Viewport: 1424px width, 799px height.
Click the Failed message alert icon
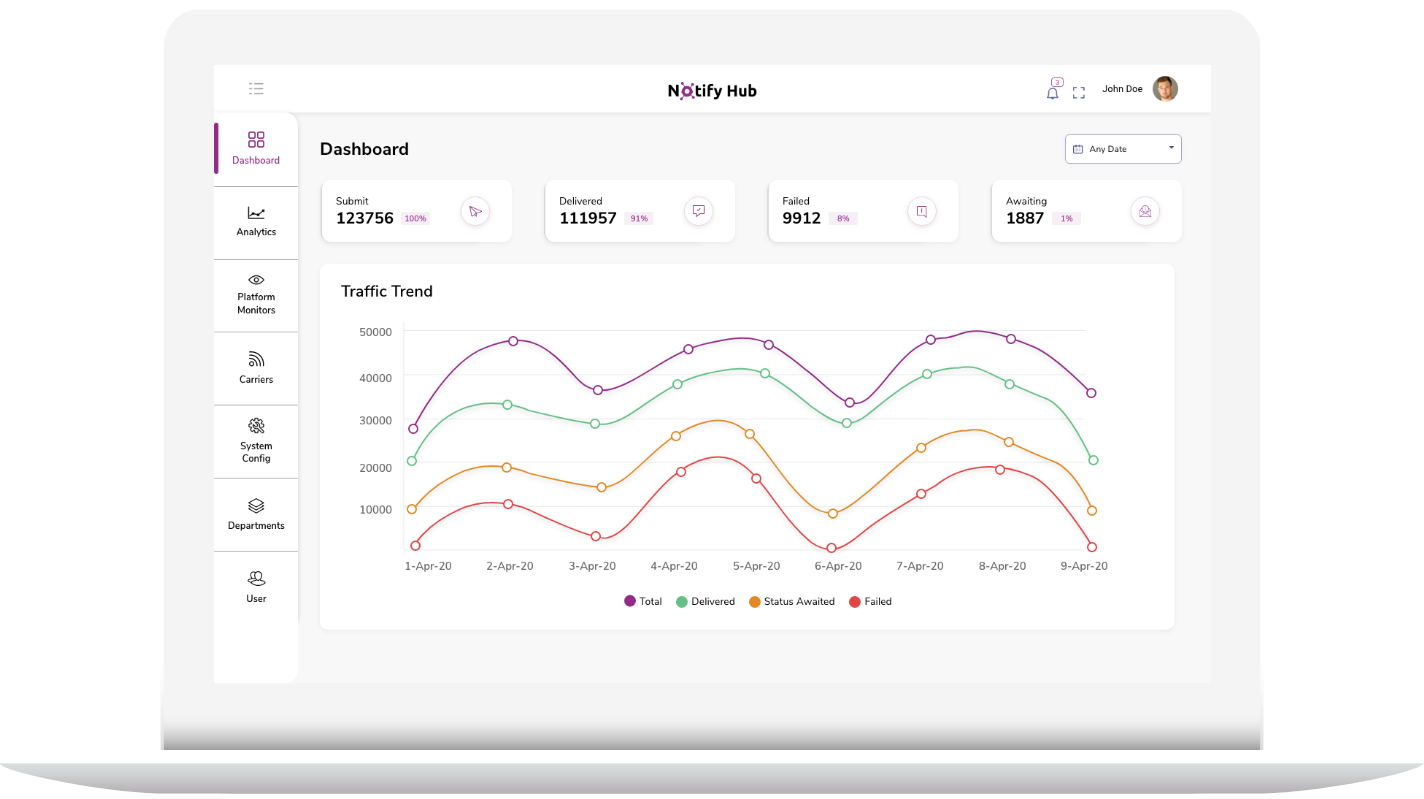(921, 211)
